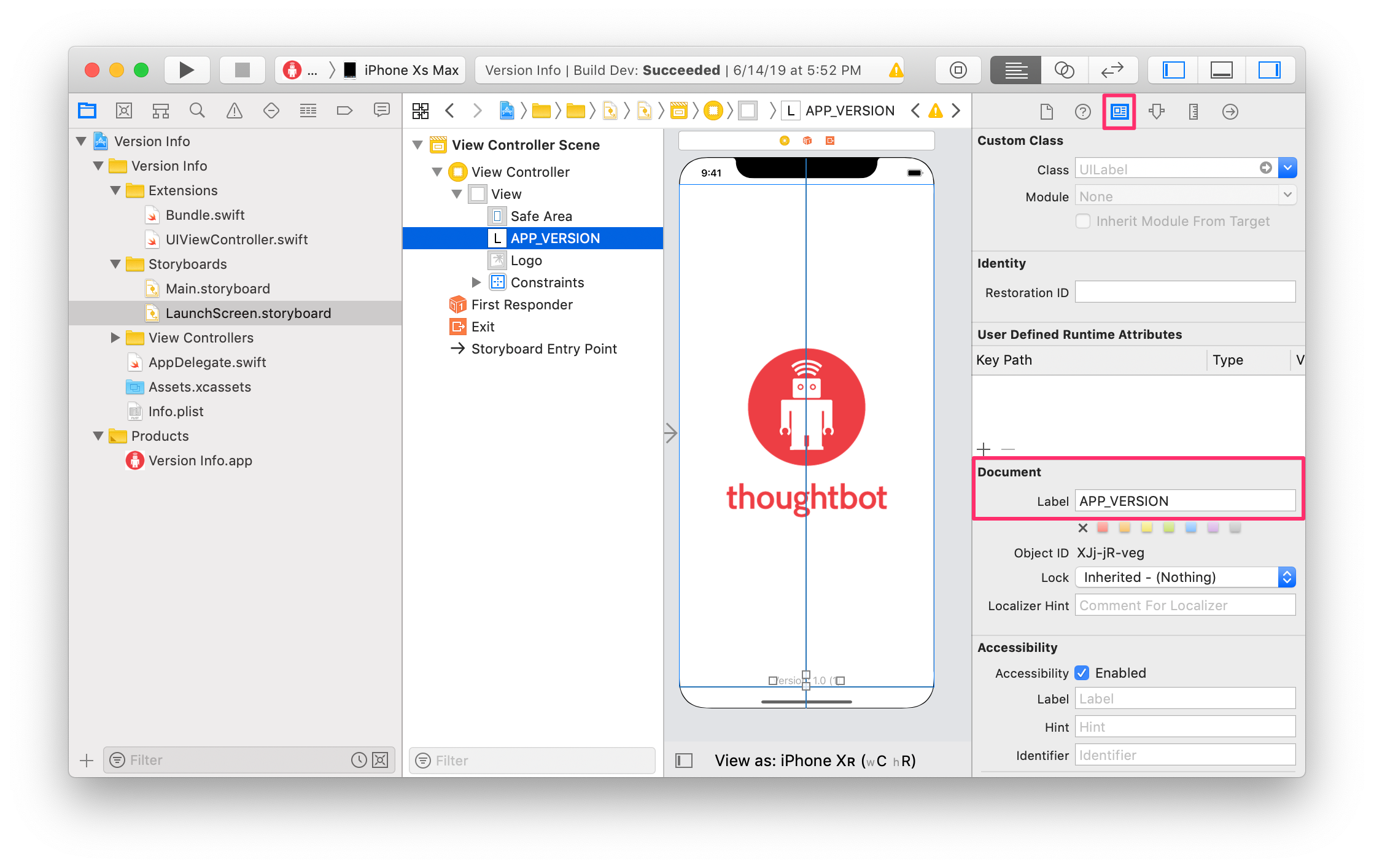Open the Report navigator

(381, 110)
